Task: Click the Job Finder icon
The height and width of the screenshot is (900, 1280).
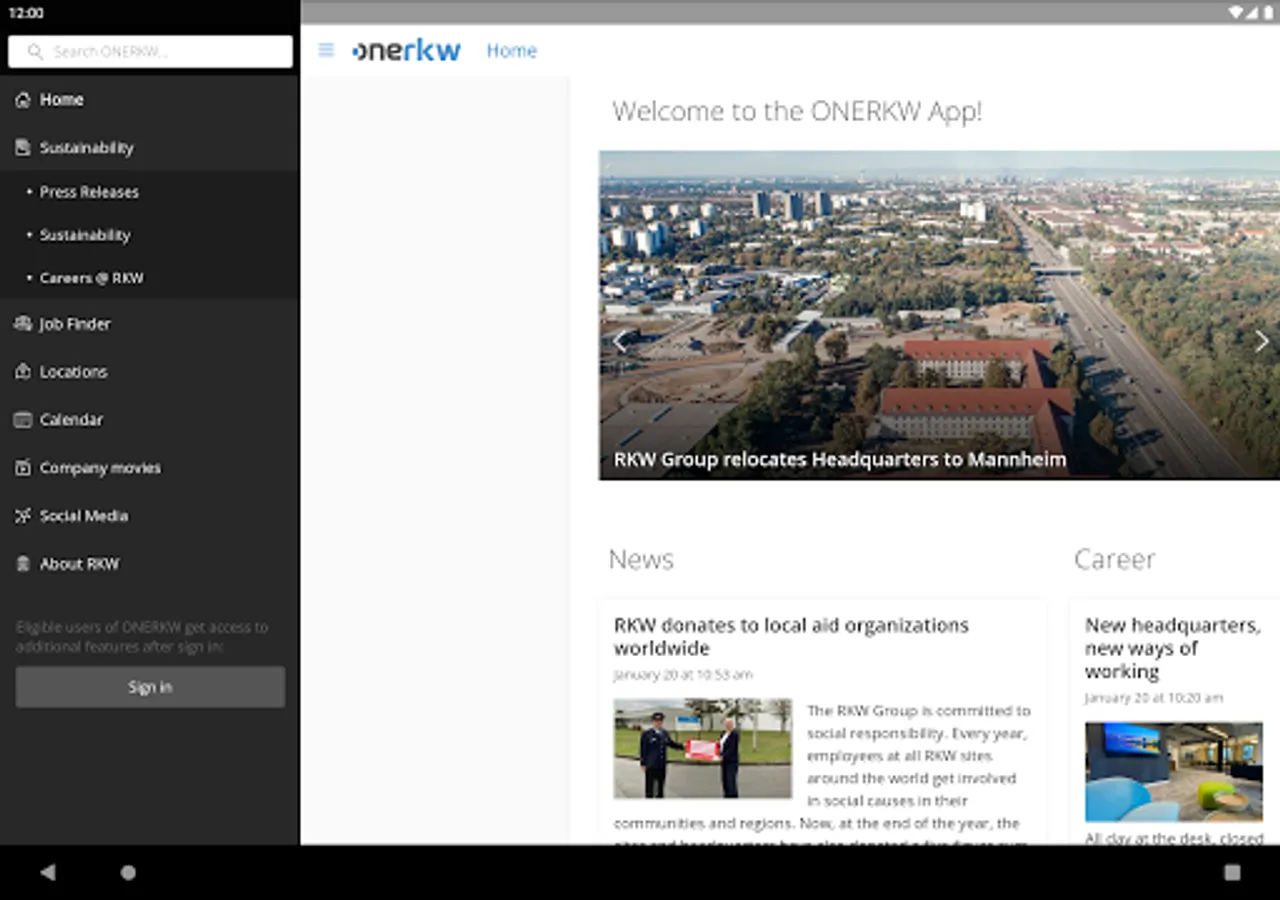Action: tap(23, 324)
